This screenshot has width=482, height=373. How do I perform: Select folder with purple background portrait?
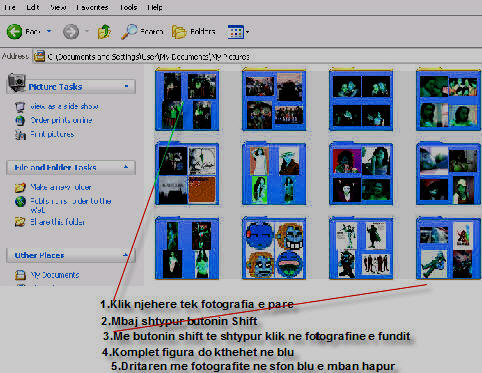coord(361,173)
